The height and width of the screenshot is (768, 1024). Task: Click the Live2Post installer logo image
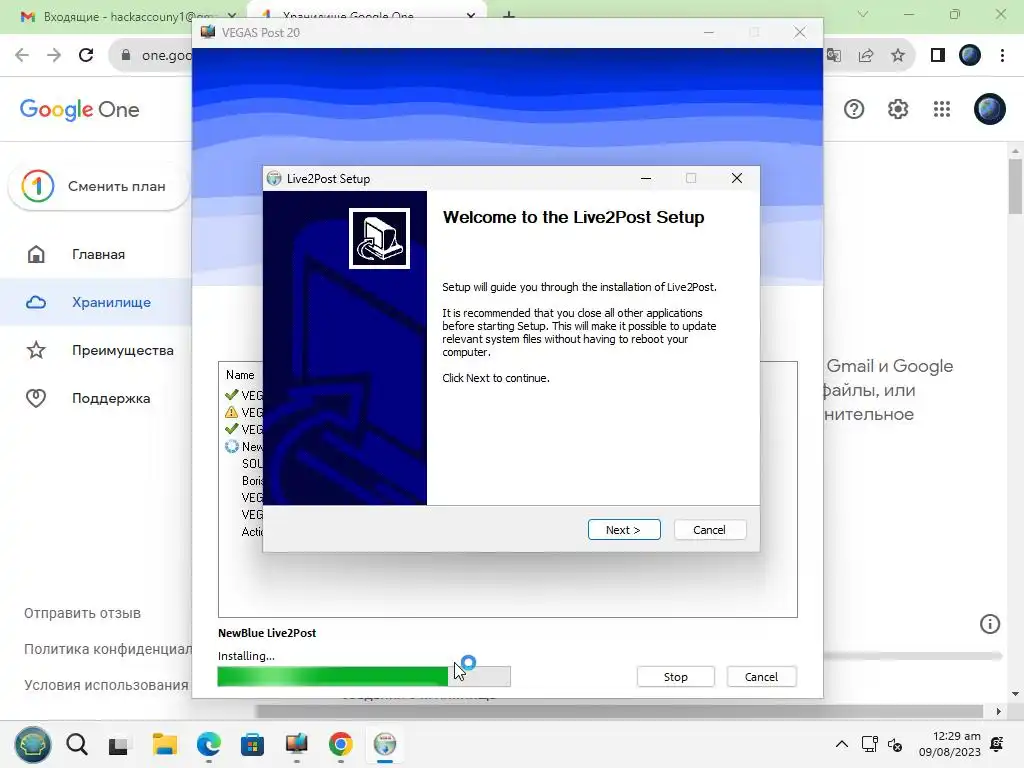point(379,238)
